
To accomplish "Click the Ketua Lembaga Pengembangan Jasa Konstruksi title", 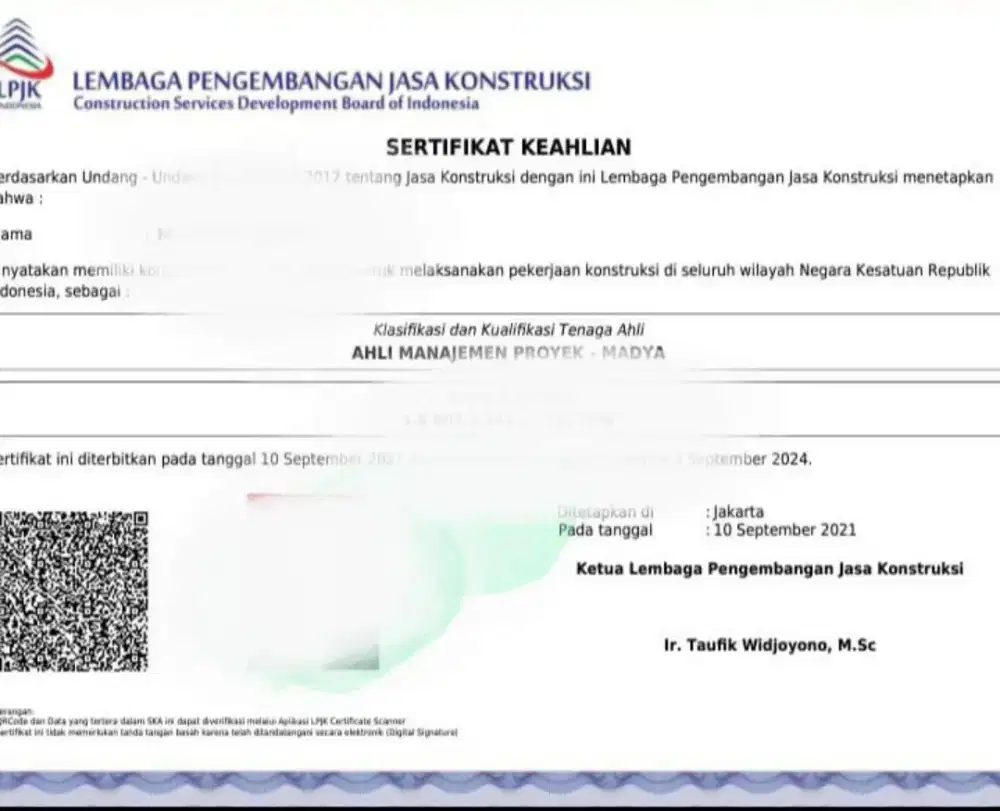I will point(772,569).
